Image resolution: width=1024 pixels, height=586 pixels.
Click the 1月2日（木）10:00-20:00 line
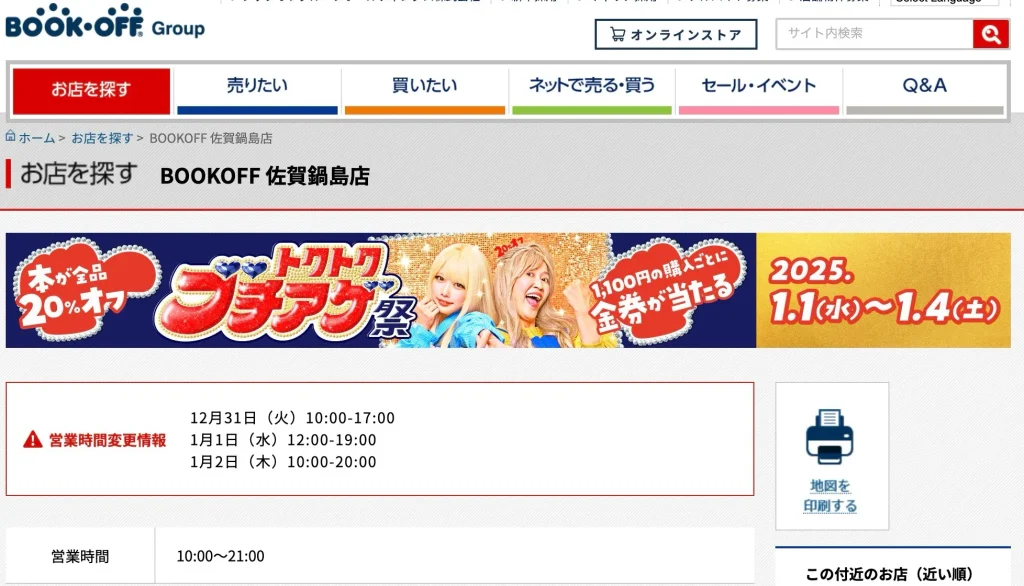283,462
